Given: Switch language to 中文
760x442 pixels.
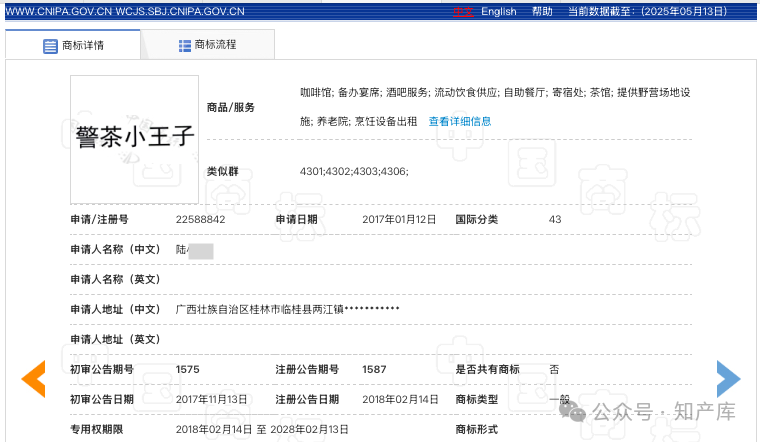Looking at the screenshot, I should pos(463,12).
